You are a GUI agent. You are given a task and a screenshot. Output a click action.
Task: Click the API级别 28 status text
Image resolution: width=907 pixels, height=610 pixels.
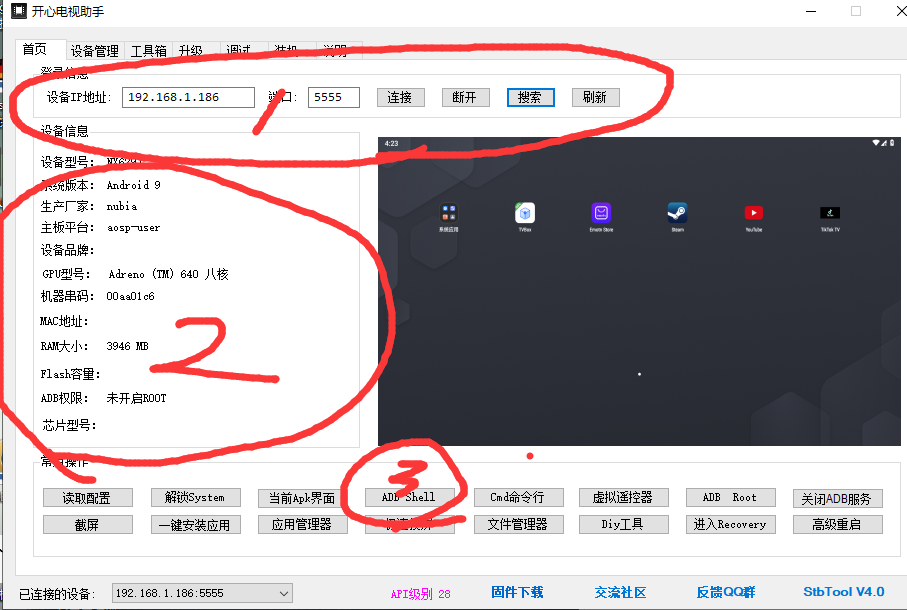pyautogui.click(x=421, y=594)
